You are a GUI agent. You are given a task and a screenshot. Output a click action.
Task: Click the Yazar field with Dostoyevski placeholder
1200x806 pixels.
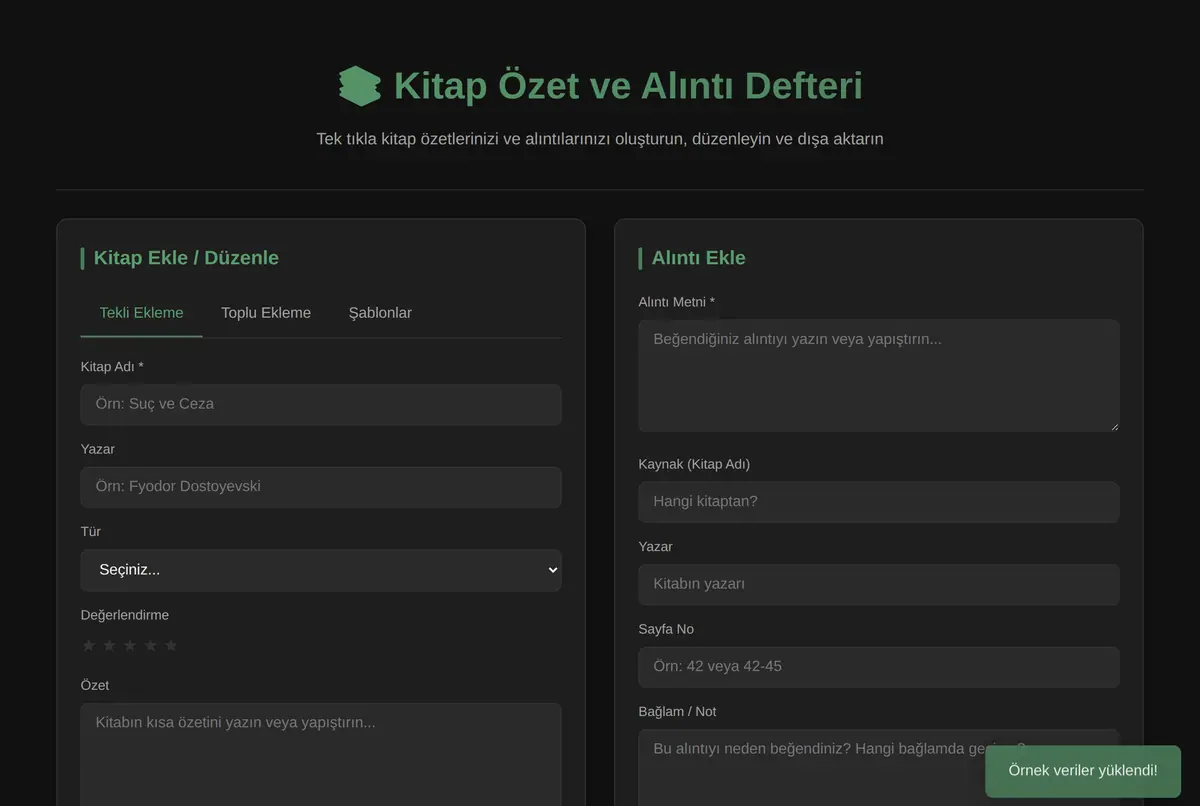pos(321,487)
